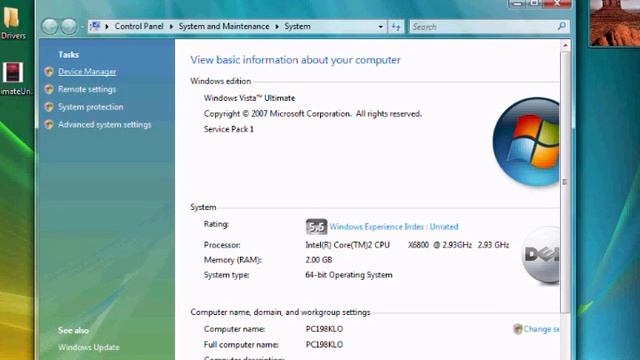Click the page heading View basic information
This screenshot has width=640, height=360.
[x=295, y=60]
